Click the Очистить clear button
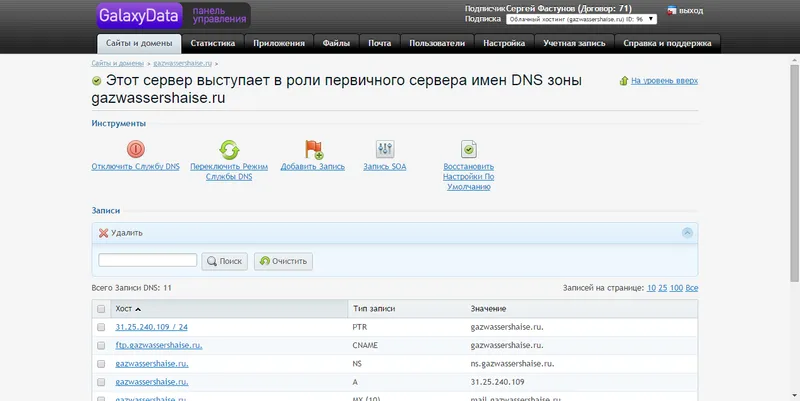Image resolution: width=800 pixels, height=401 pixels. (283, 261)
